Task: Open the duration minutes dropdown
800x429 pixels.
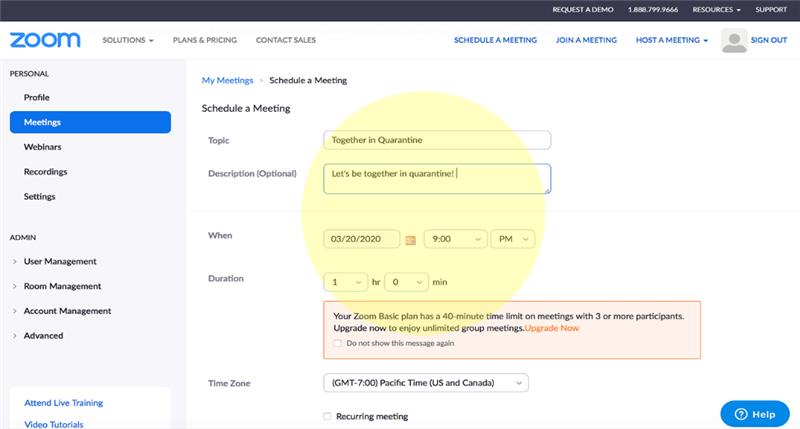Action: pyautogui.click(x=406, y=282)
